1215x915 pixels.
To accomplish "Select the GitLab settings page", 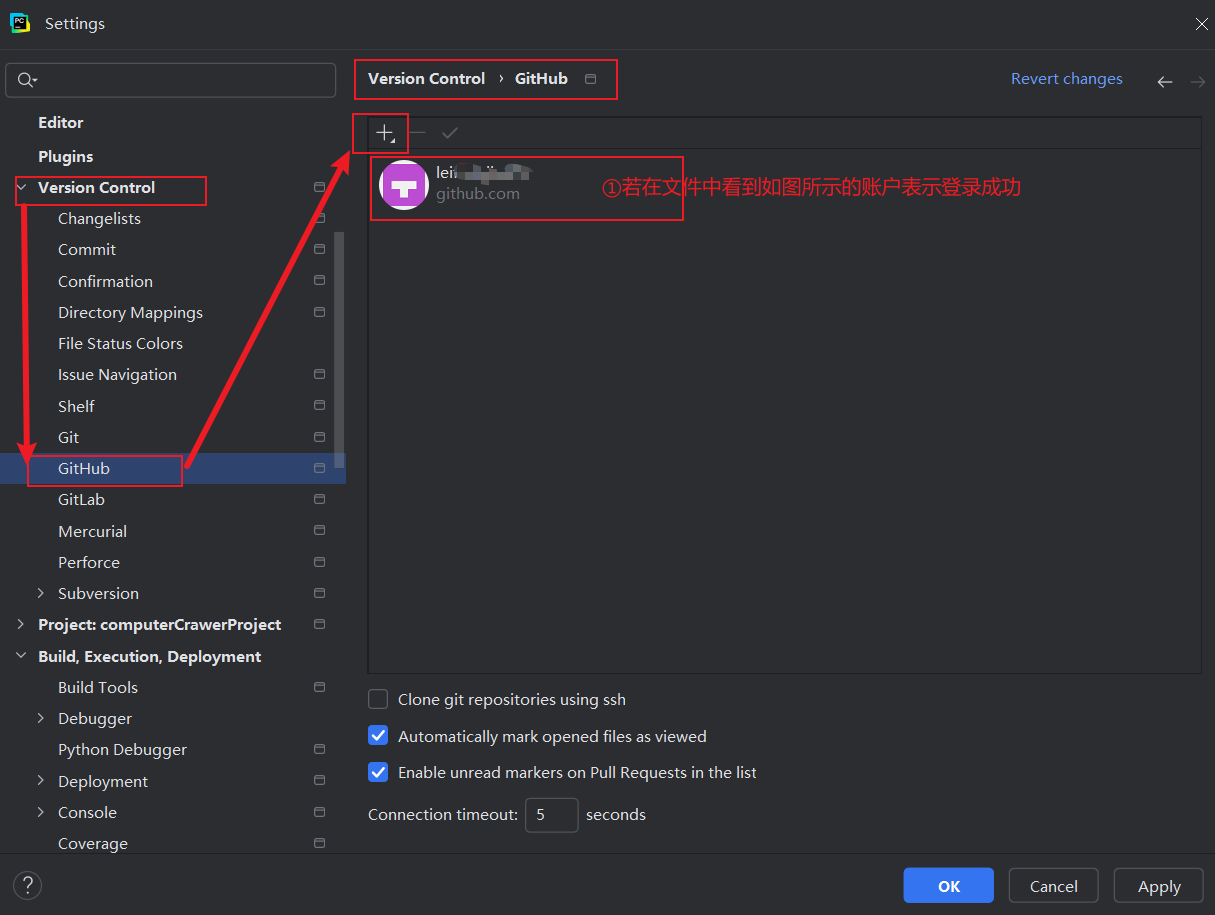I will coord(81,499).
